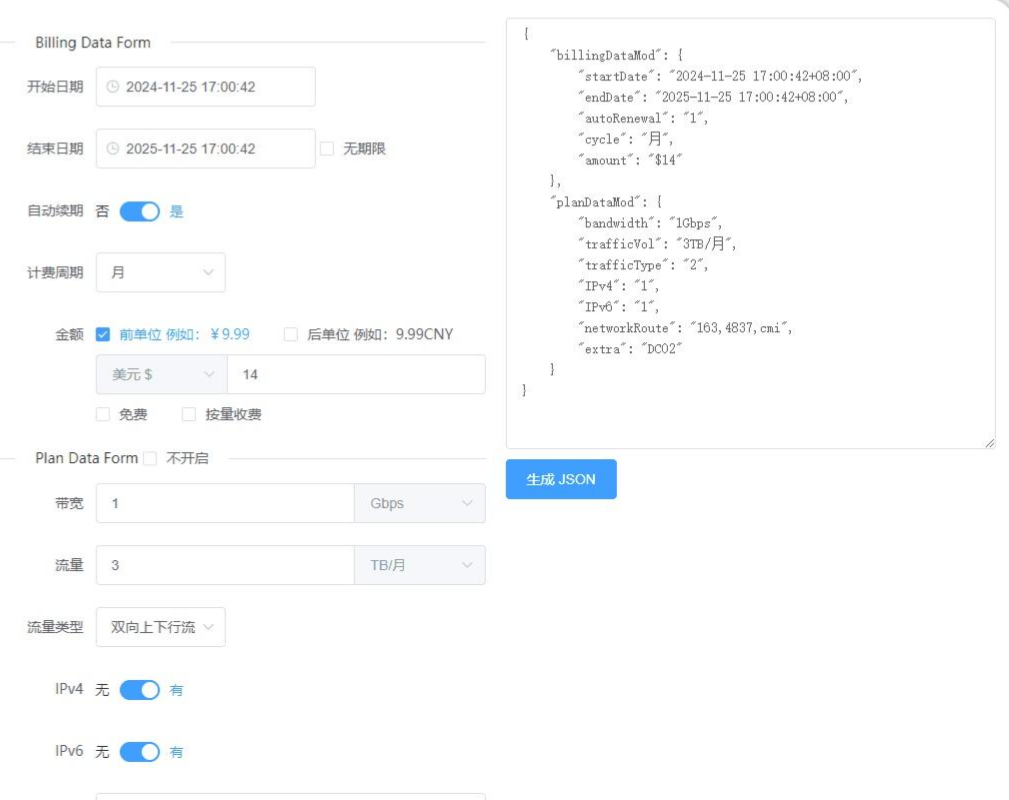Click the clock icon in 开始日期 field

click(113, 87)
